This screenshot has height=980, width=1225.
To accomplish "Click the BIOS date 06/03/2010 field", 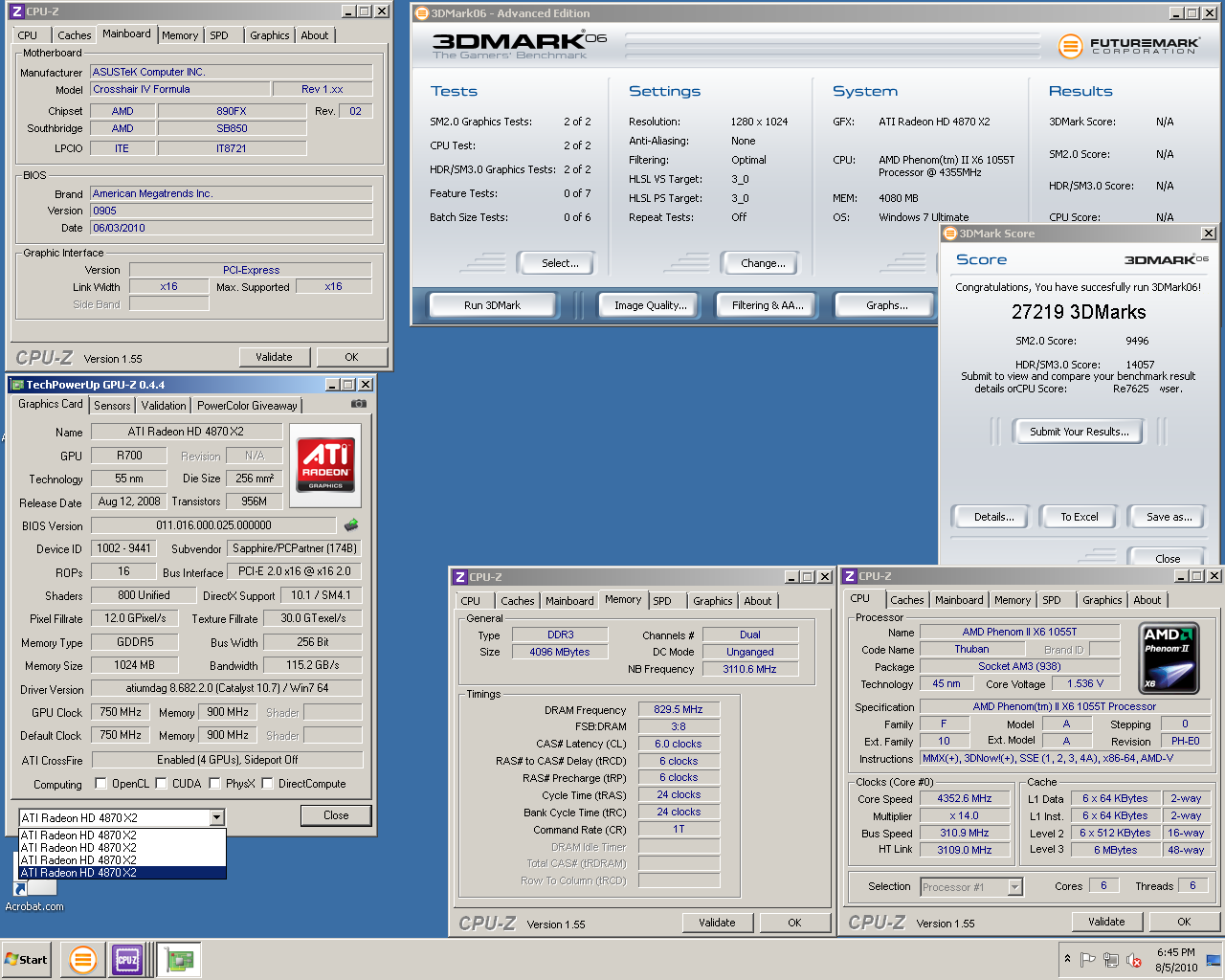I will [232, 228].
